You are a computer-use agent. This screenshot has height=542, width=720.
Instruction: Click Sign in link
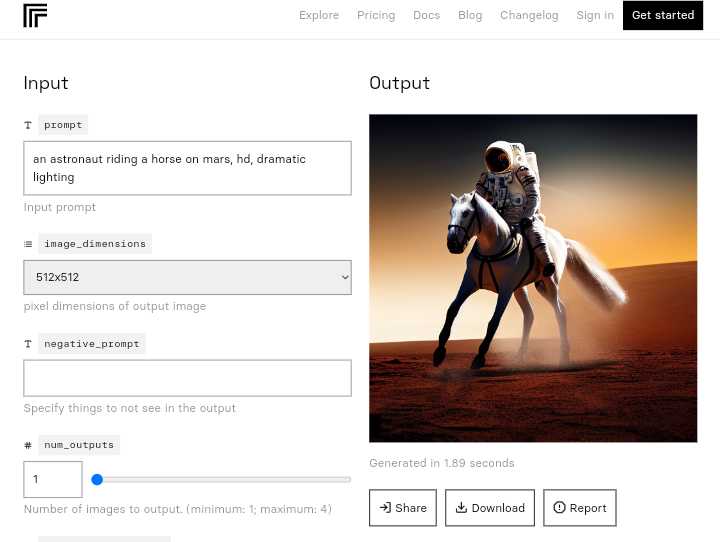point(595,15)
